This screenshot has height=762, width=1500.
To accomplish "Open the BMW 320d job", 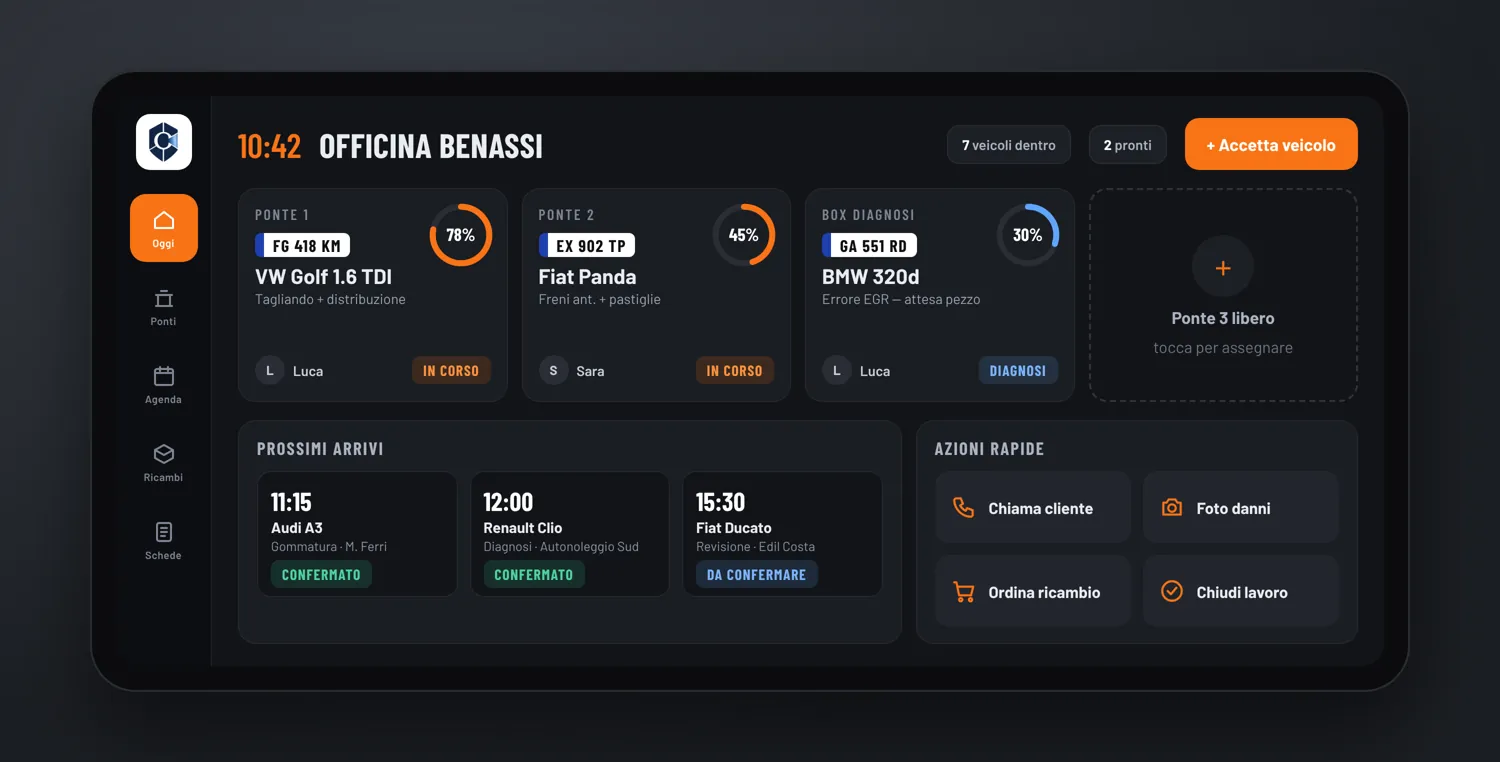I will (940, 295).
